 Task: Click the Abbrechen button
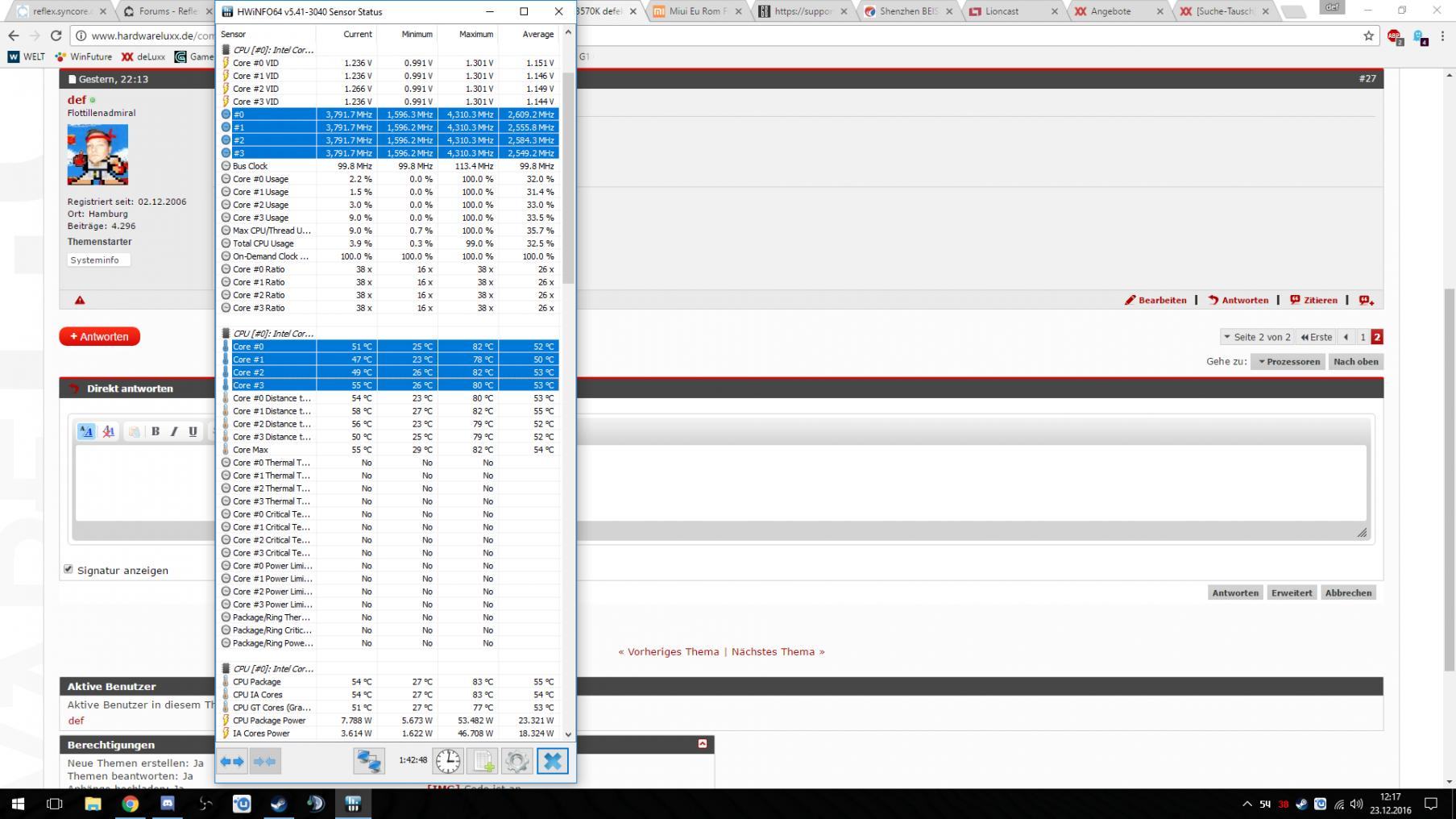coord(1348,592)
